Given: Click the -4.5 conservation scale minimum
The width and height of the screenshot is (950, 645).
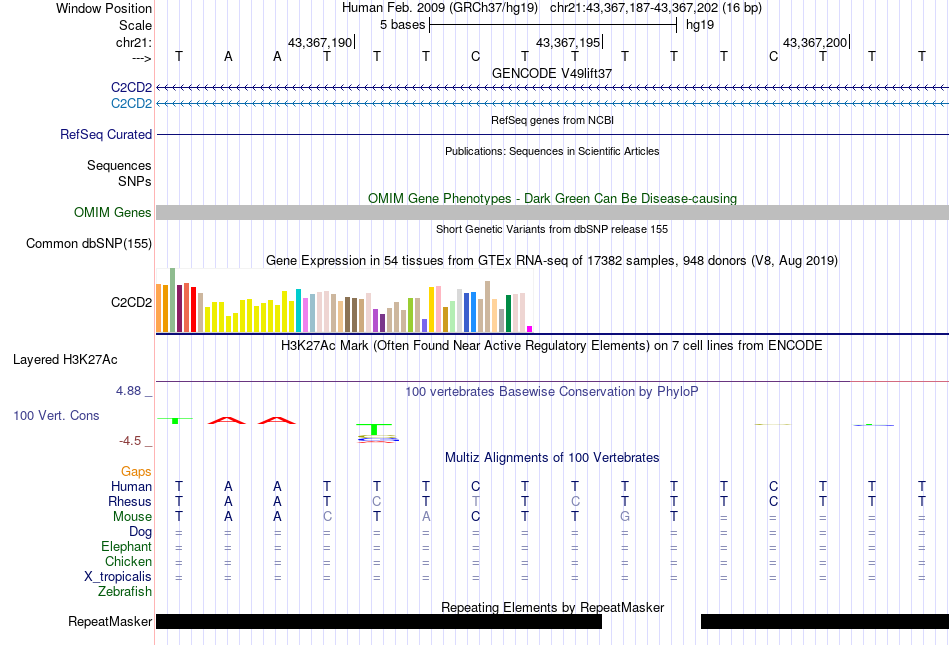Looking at the screenshot, I should 130,441.
